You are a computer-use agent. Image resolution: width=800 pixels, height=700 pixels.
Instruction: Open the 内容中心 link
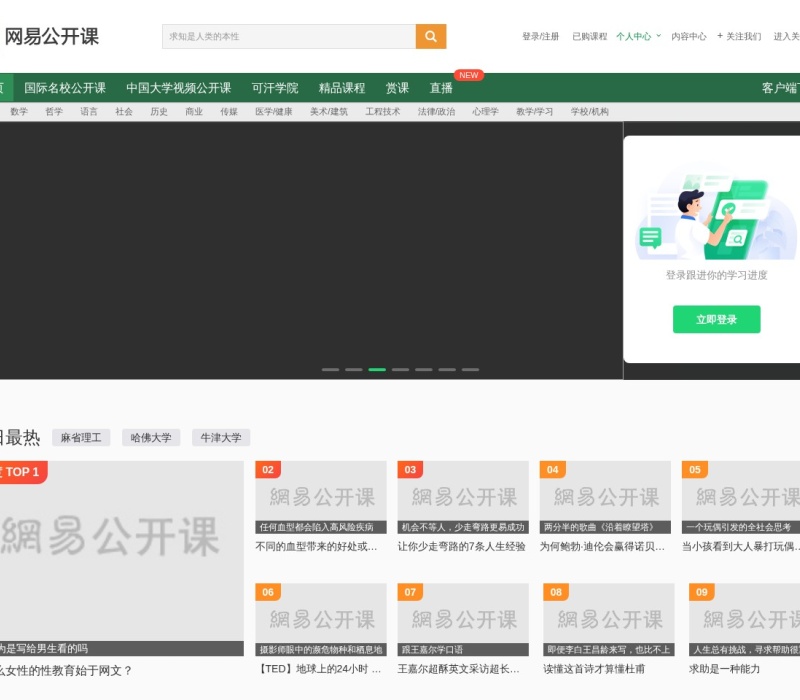[x=689, y=36]
